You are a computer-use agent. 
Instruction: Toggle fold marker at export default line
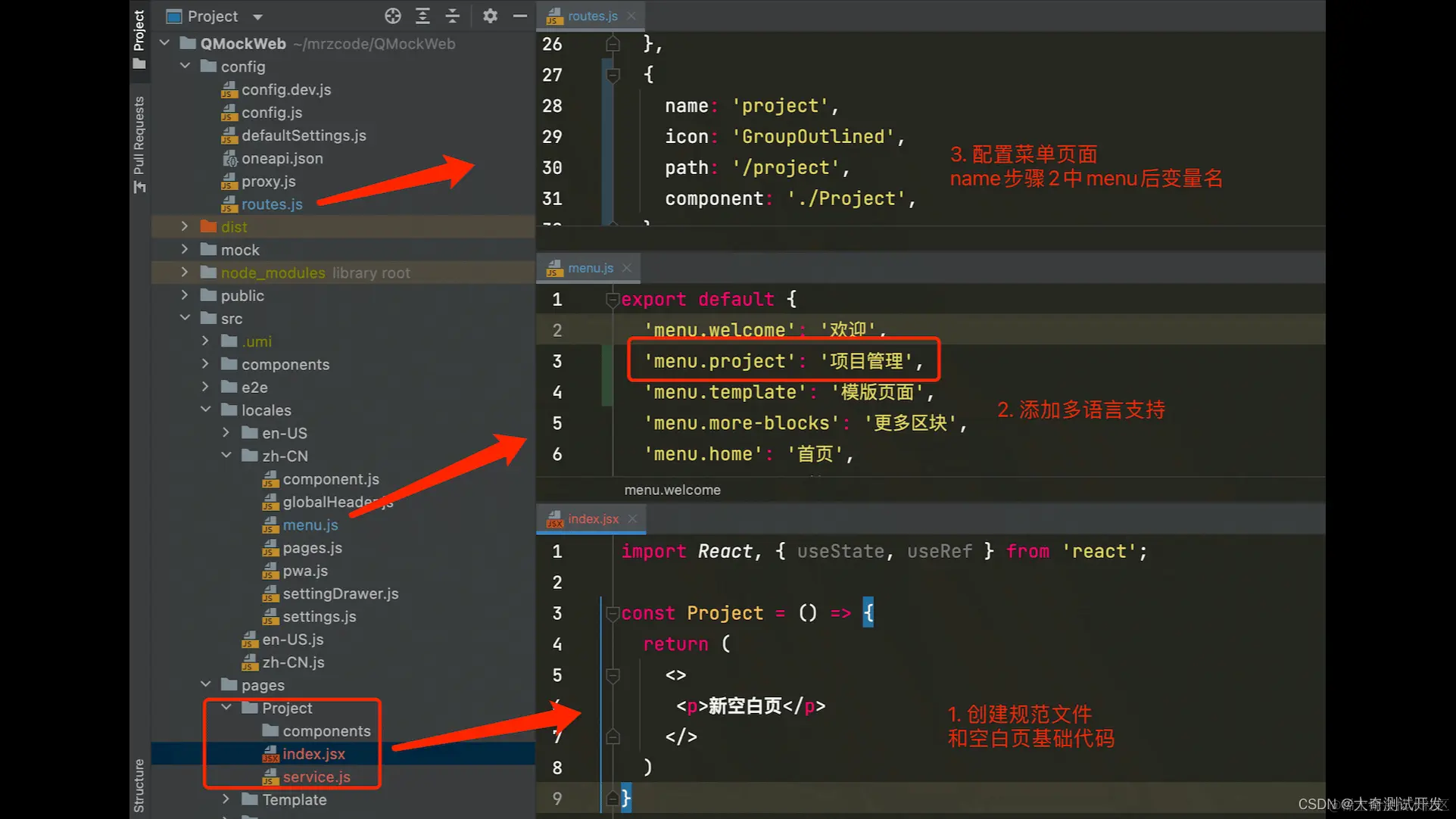click(613, 300)
